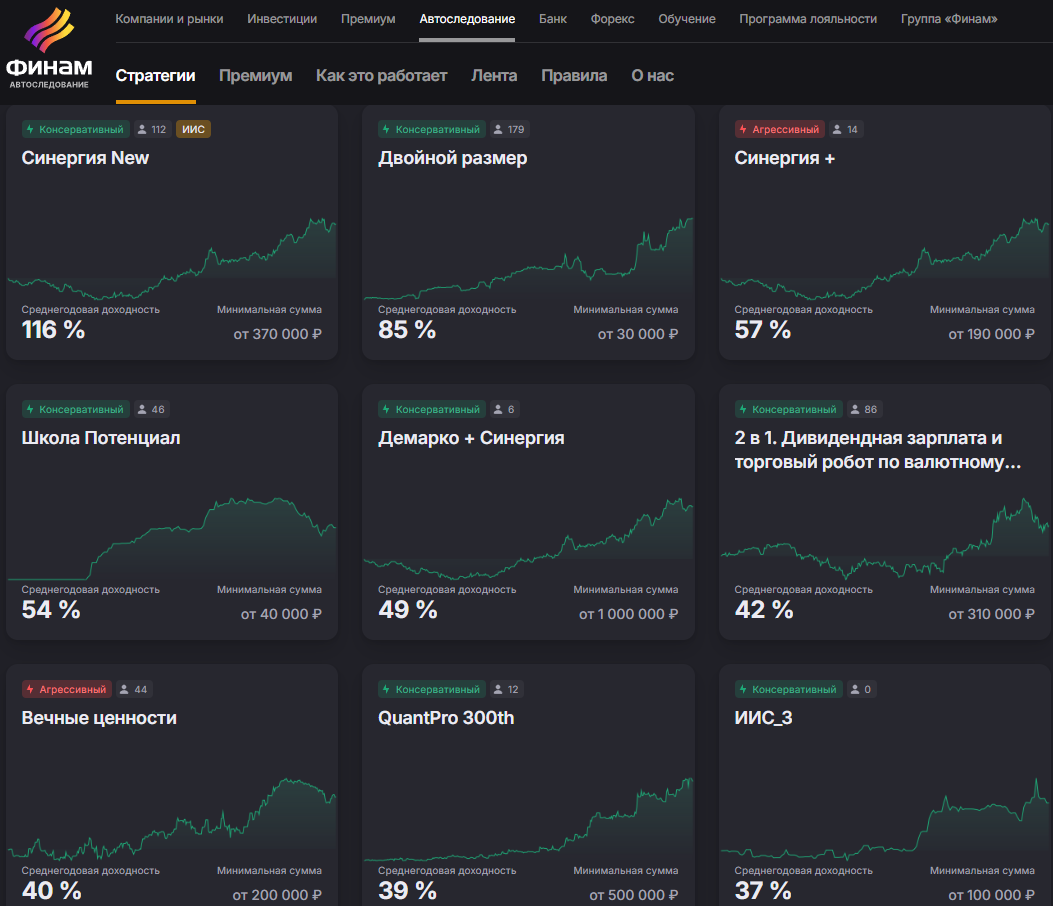1053x906 pixels.
Task: Switch to Как это работает tab
Action: click(381, 76)
